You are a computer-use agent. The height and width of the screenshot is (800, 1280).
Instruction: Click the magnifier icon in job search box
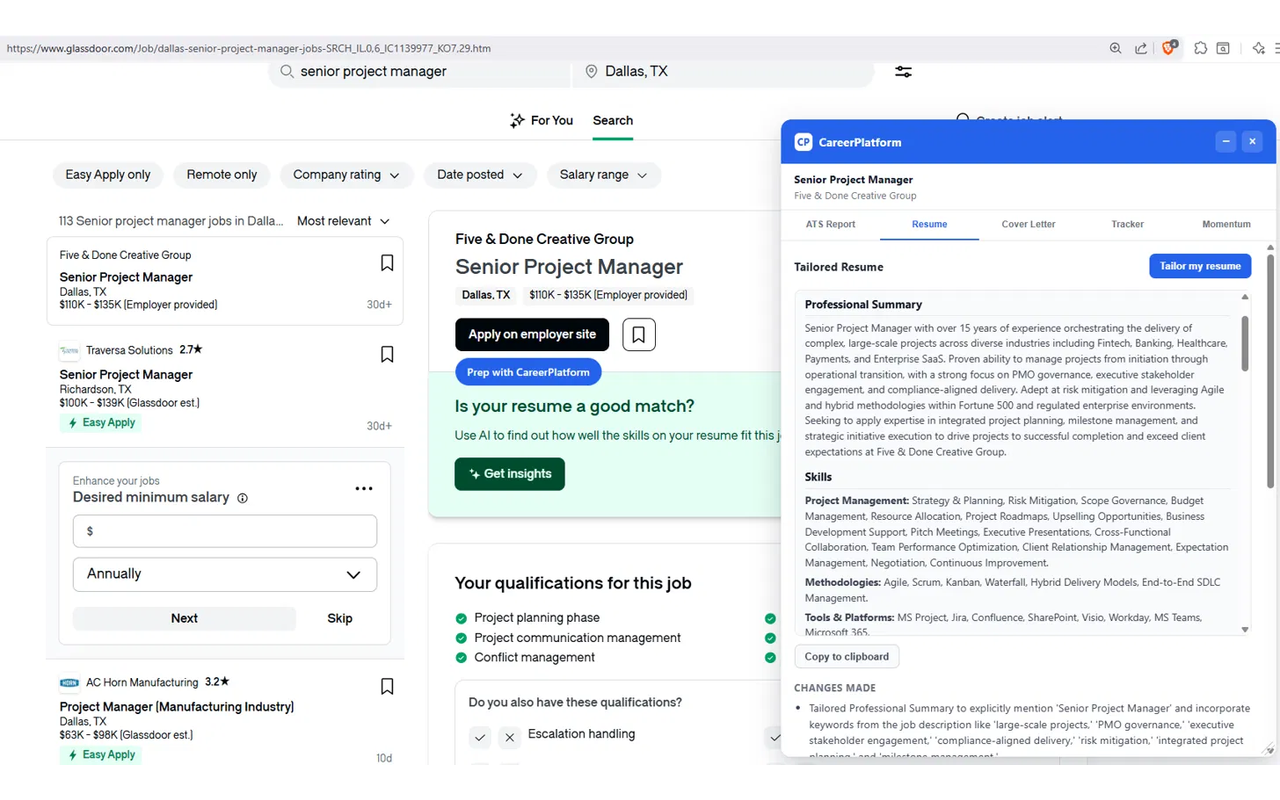[x=287, y=72]
